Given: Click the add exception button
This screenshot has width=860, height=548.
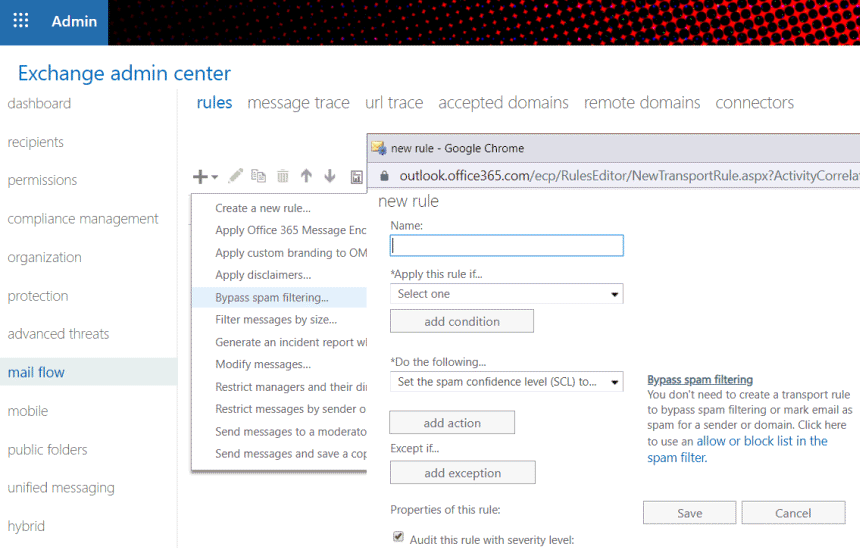Looking at the screenshot, I should pos(462,473).
